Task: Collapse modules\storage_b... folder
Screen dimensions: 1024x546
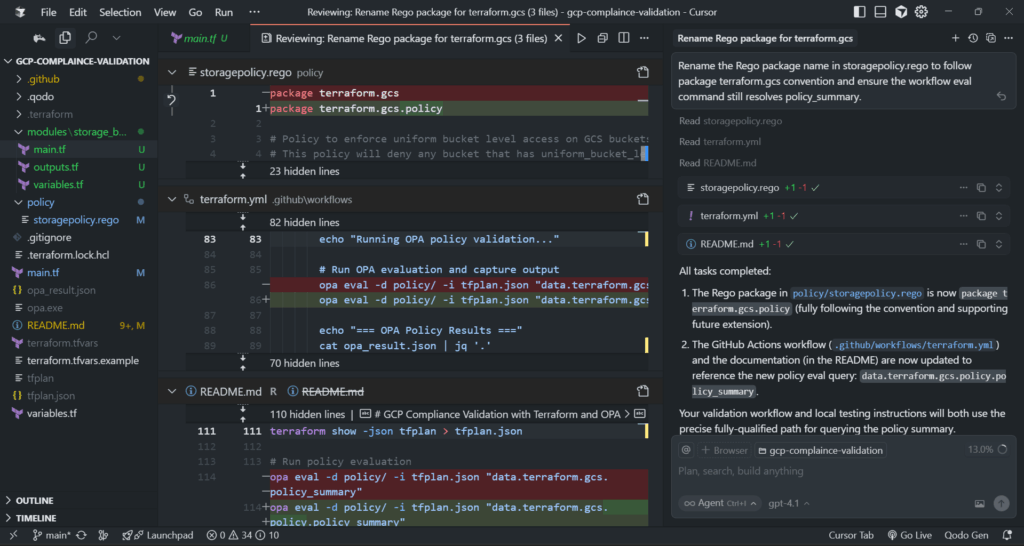Action: coord(78,132)
